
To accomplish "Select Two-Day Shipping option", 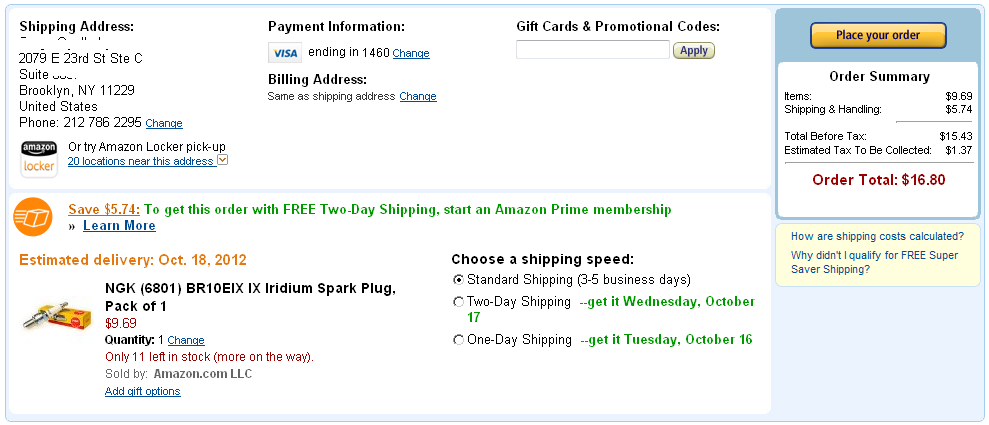I will coord(458,302).
